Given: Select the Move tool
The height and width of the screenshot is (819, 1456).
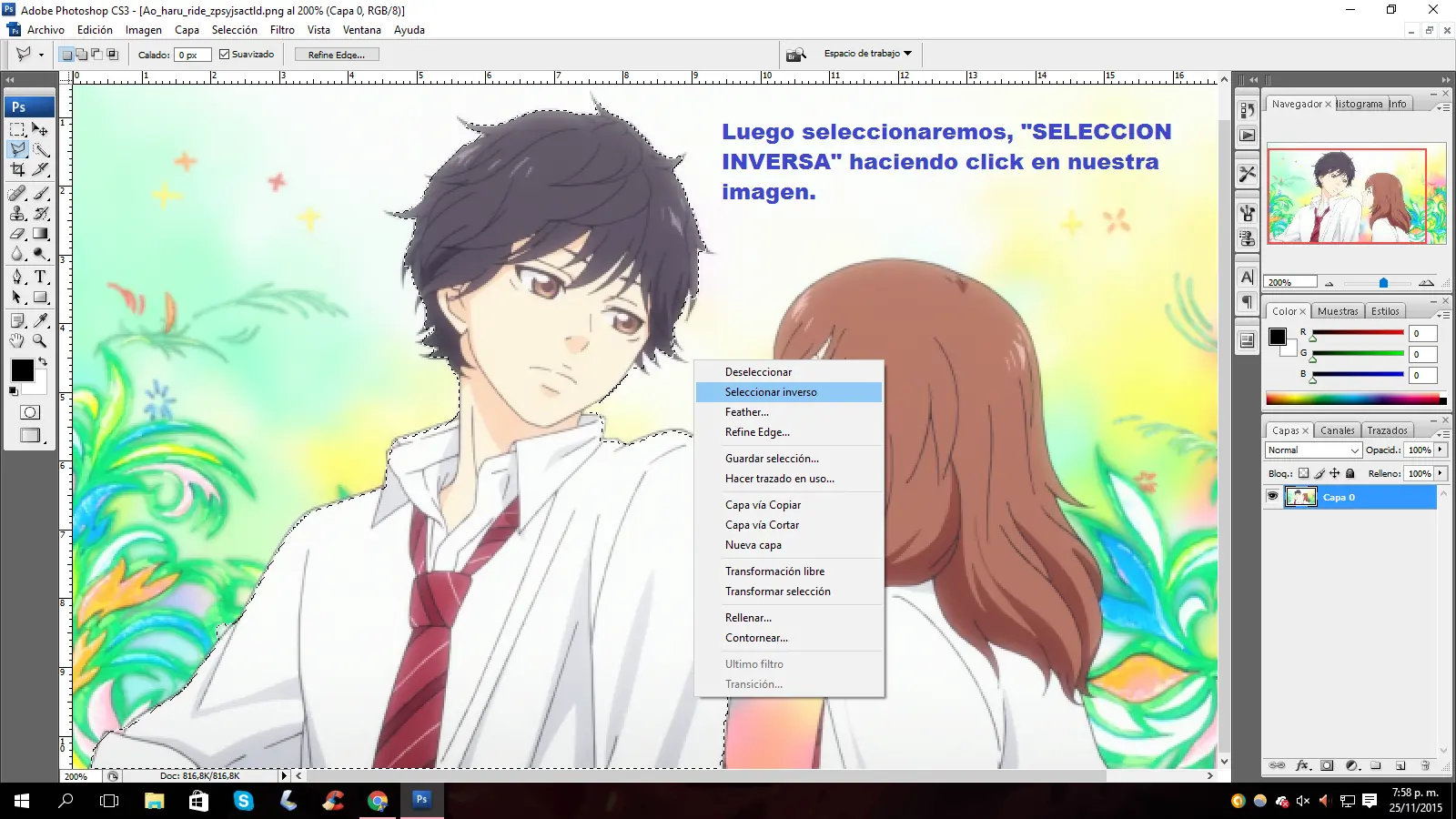Looking at the screenshot, I should click(40, 129).
